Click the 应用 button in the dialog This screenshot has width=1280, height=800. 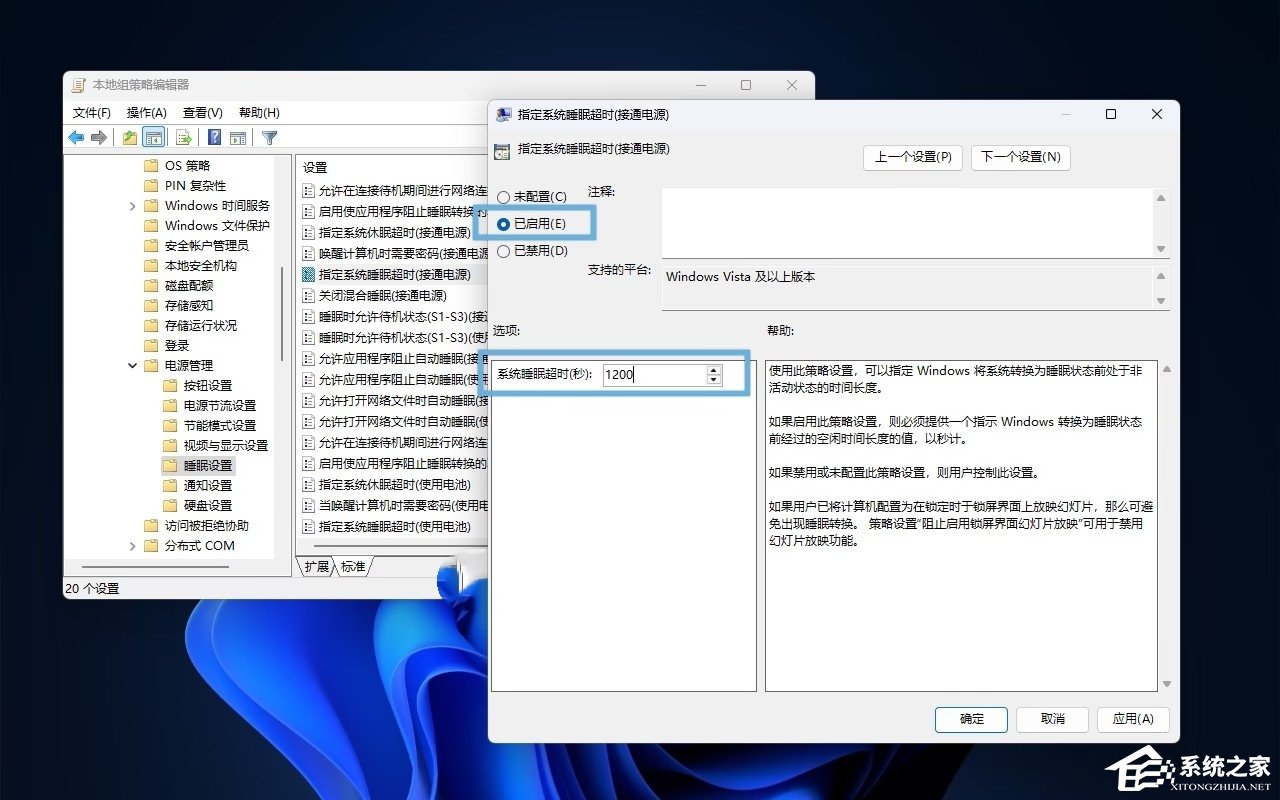1133,719
